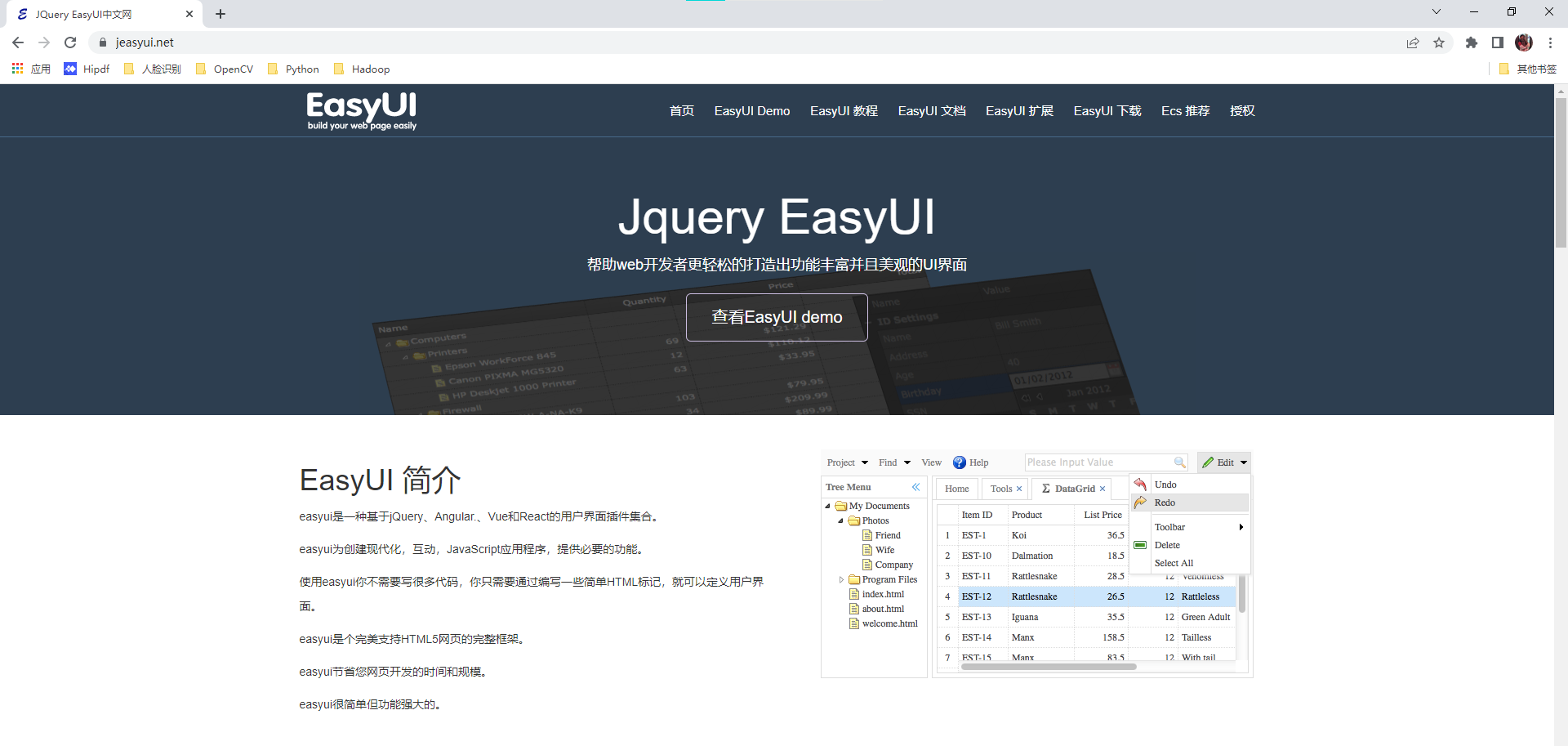
Task: Click the welcome.html file icon
Action: [x=854, y=623]
